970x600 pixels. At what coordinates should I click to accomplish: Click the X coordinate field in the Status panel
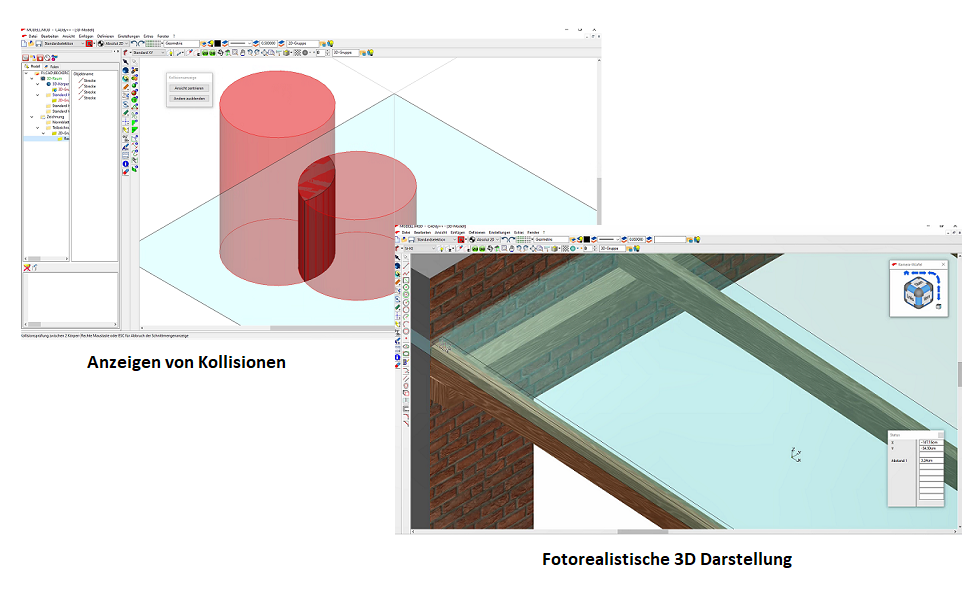tap(932, 442)
